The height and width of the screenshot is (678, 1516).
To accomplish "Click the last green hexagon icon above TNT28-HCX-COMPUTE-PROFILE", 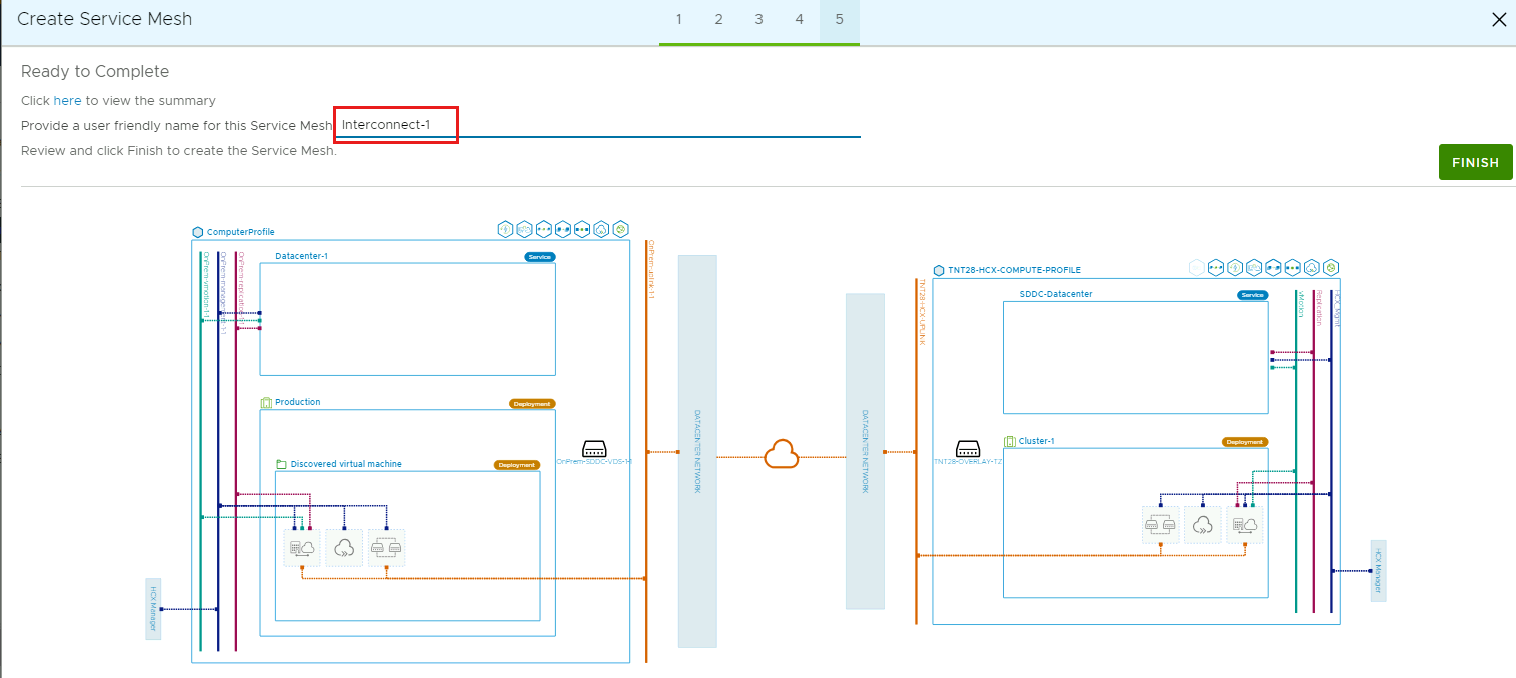I will tap(1331, 267).
